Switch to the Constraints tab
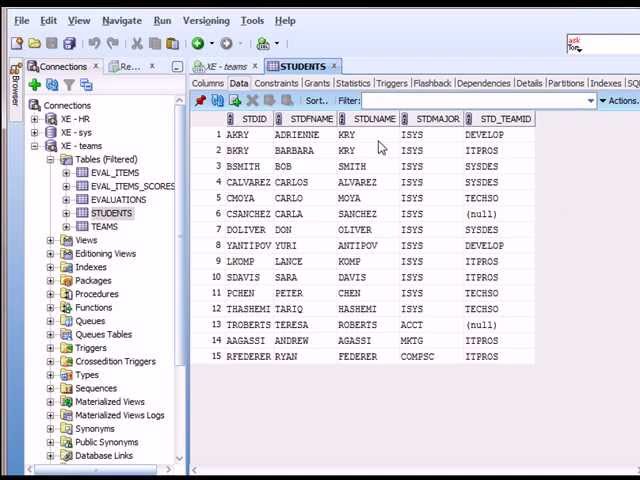Image resolution: width=640 pixels, height=480 pixels. coord(276,83)
